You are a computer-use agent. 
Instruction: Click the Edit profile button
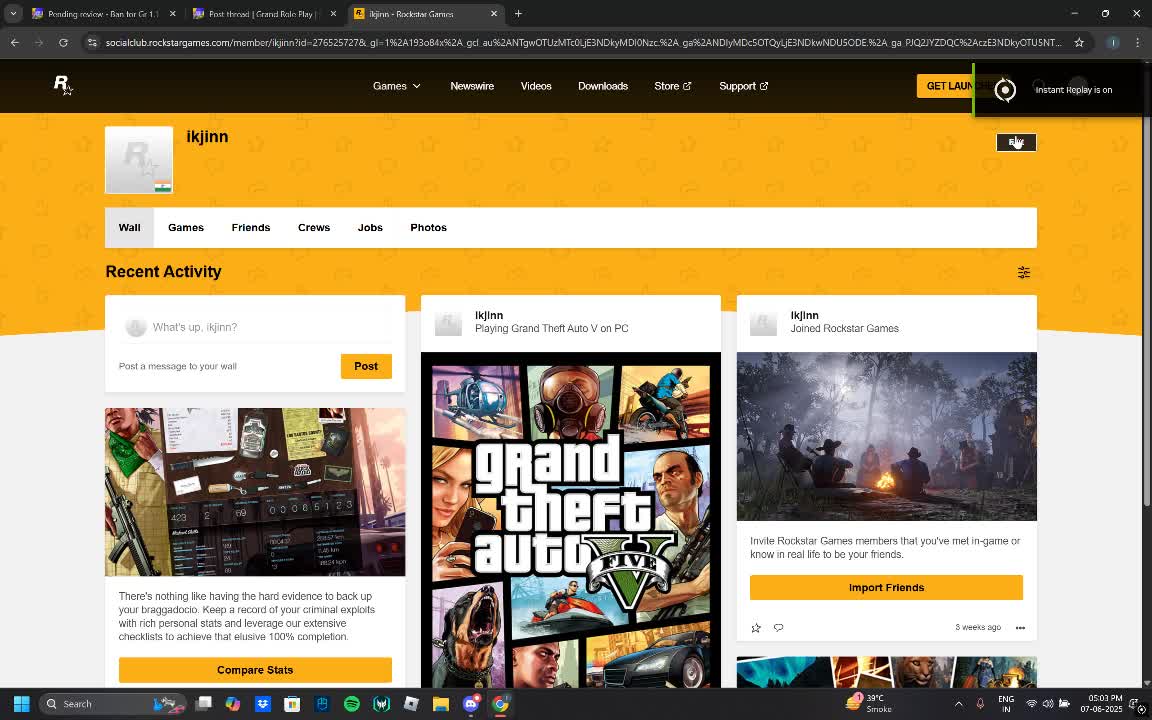click(1016, 143)
